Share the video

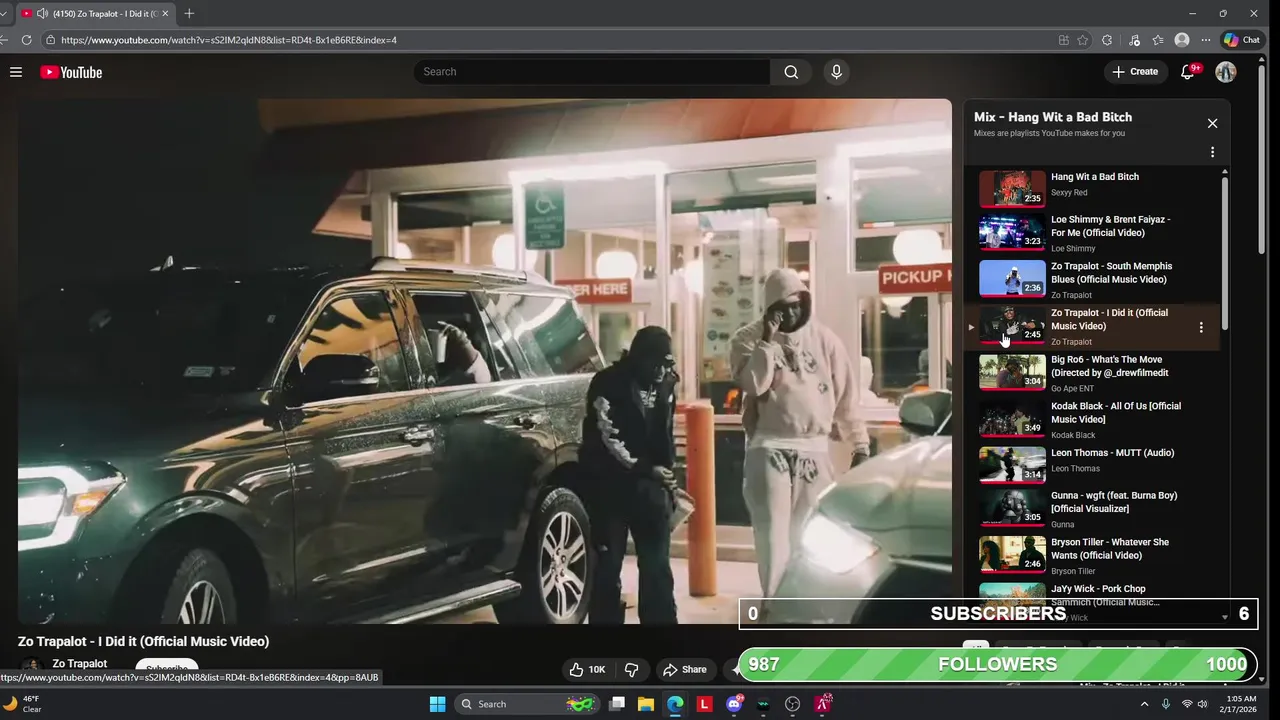[685, 669]
